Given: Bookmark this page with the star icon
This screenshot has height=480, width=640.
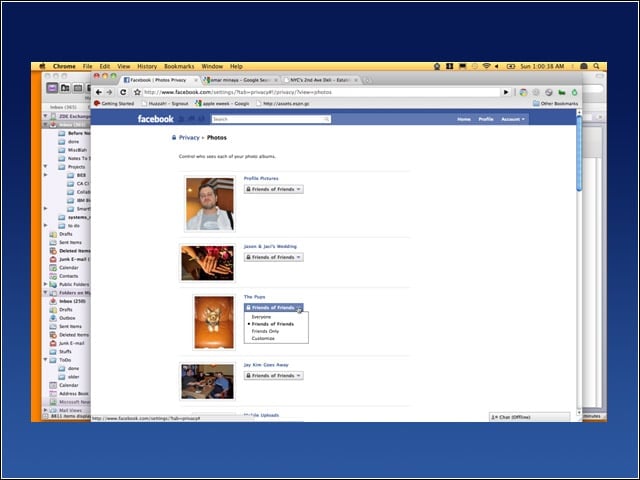Looking at the screenshot, I should (x=137, y=92).
